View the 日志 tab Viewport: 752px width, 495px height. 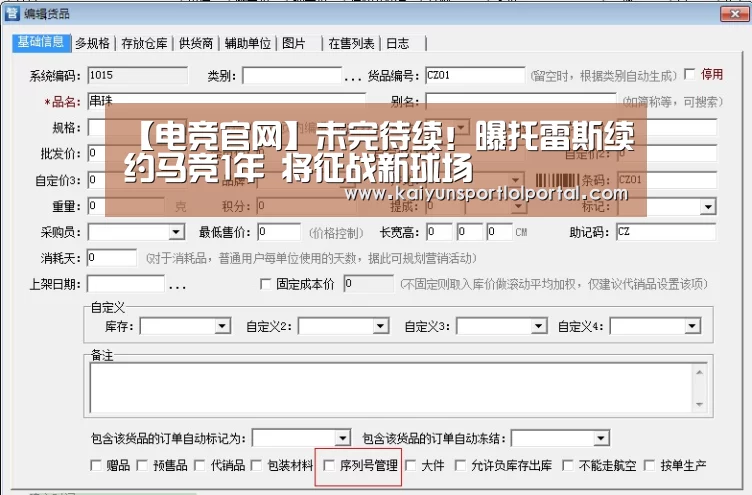coord(398,44)
